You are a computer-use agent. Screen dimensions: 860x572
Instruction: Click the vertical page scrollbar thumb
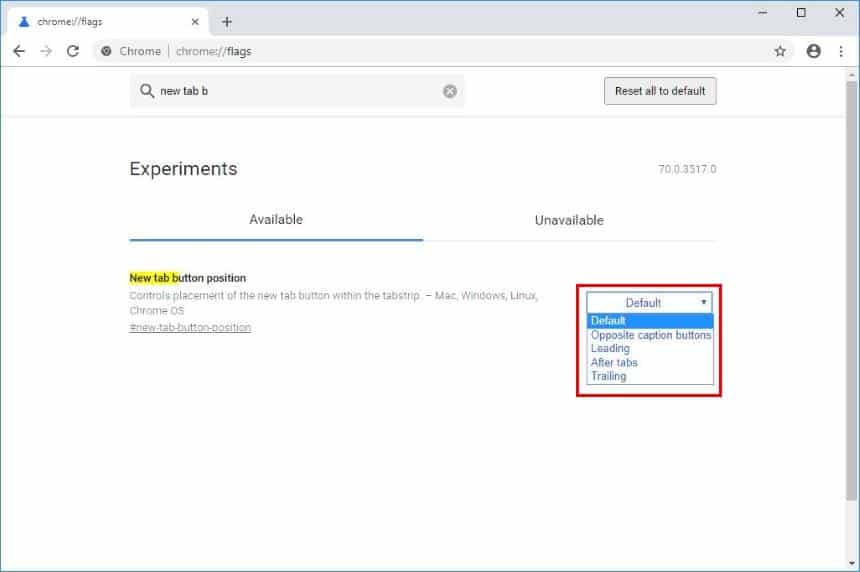click(x=851, y=291)
